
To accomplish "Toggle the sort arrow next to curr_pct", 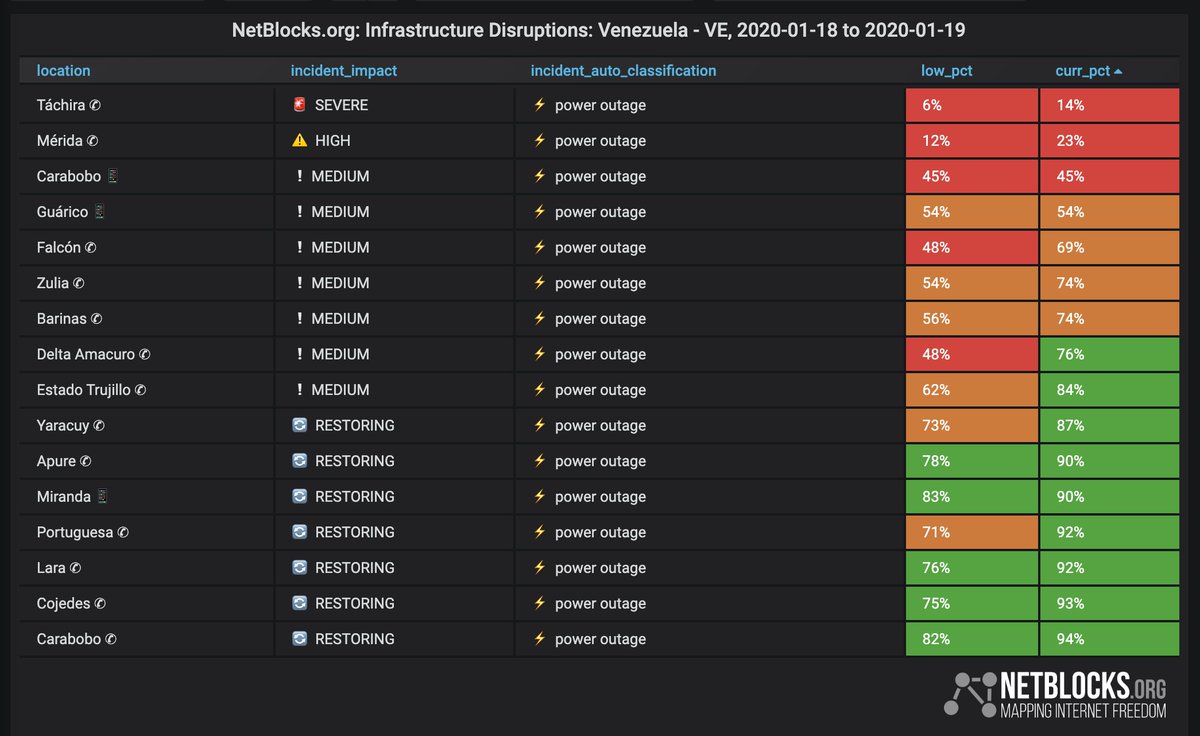I will point(1118,72).
